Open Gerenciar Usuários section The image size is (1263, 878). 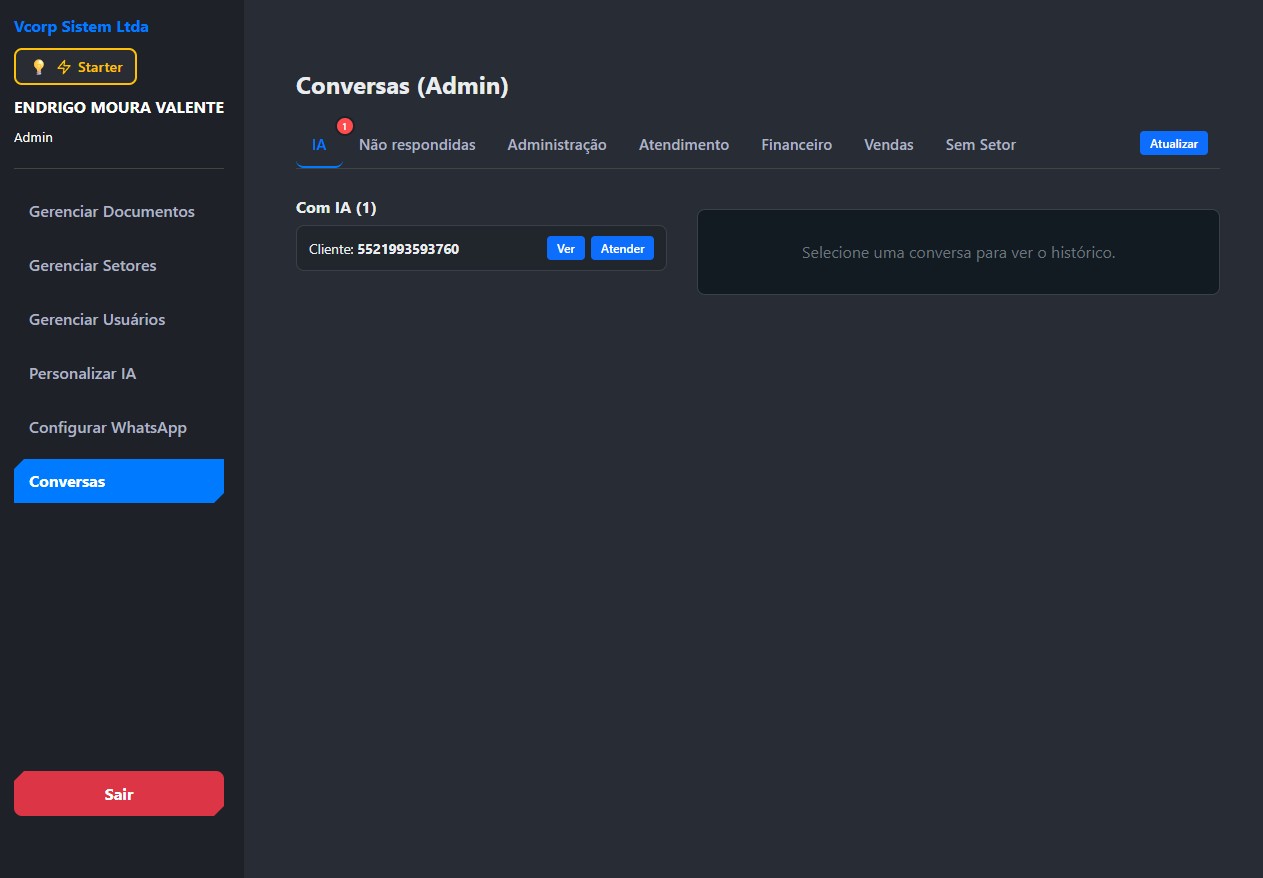[x=119, y=320]
